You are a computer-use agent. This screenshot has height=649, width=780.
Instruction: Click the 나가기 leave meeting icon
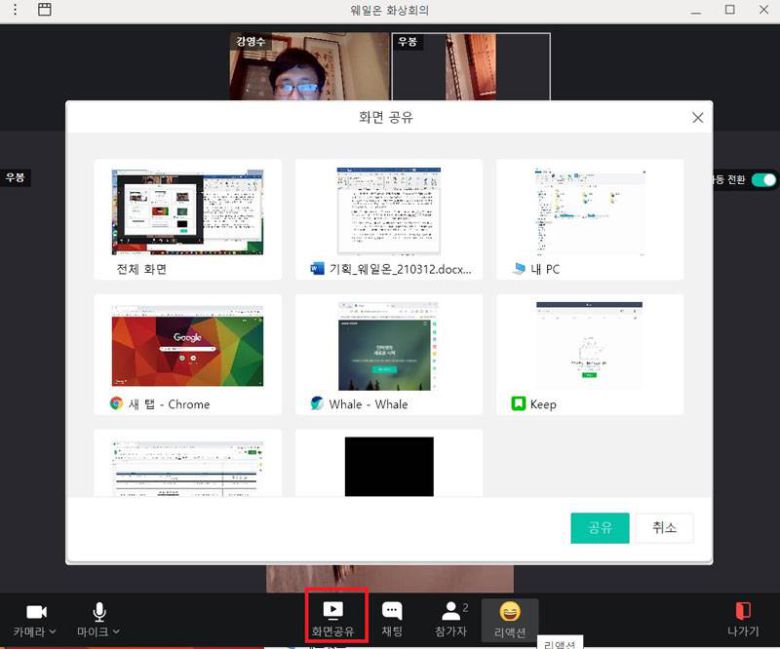click(742, 610)
